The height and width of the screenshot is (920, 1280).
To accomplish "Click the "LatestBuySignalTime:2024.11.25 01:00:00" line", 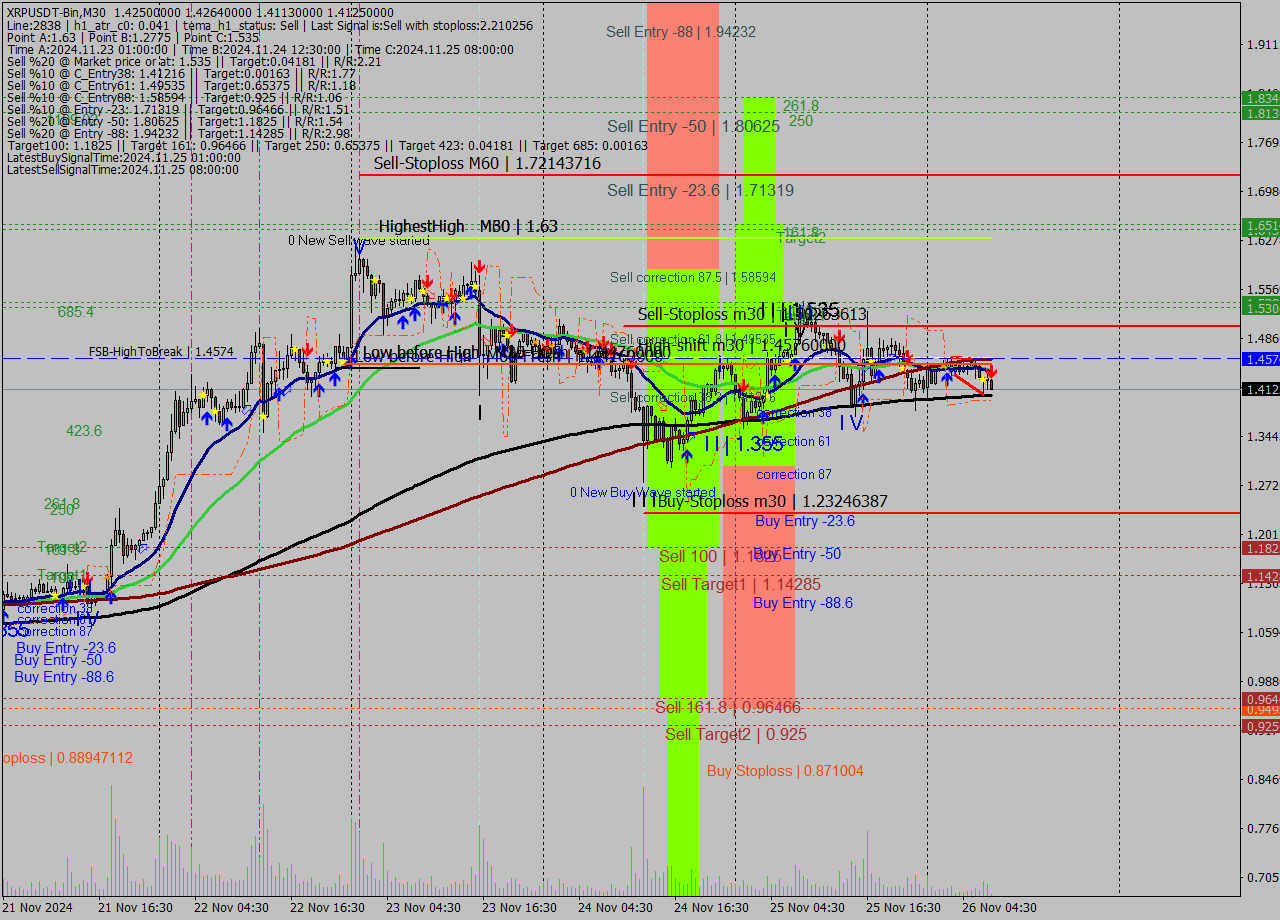I will tap(124, 157).
